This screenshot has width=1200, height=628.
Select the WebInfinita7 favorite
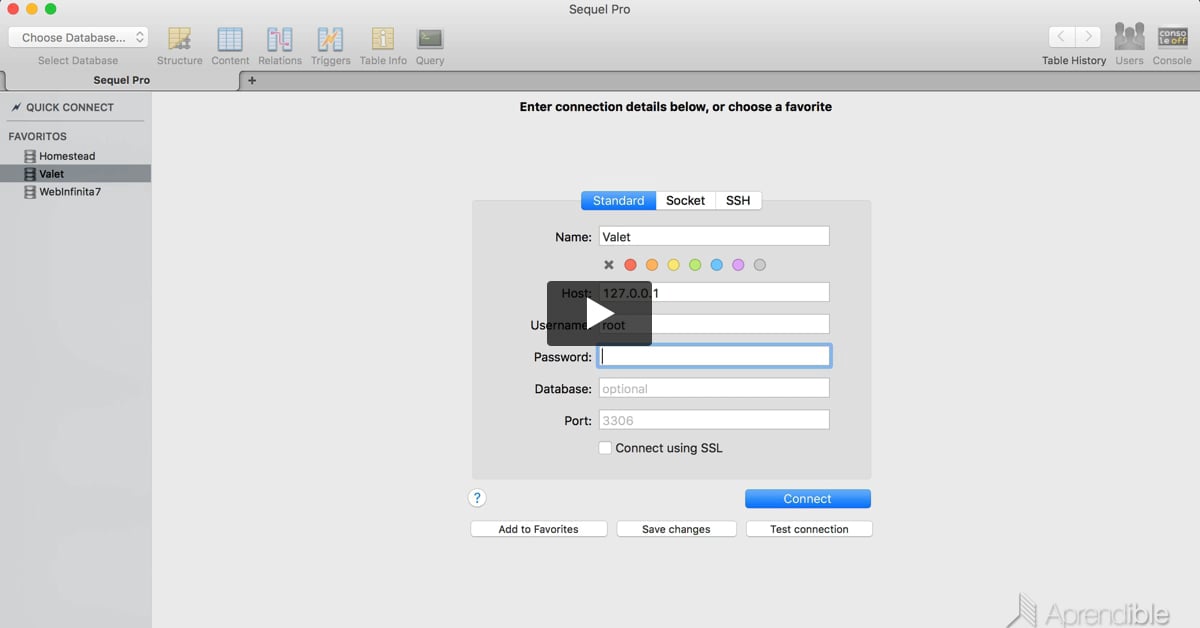pos(70,191)
